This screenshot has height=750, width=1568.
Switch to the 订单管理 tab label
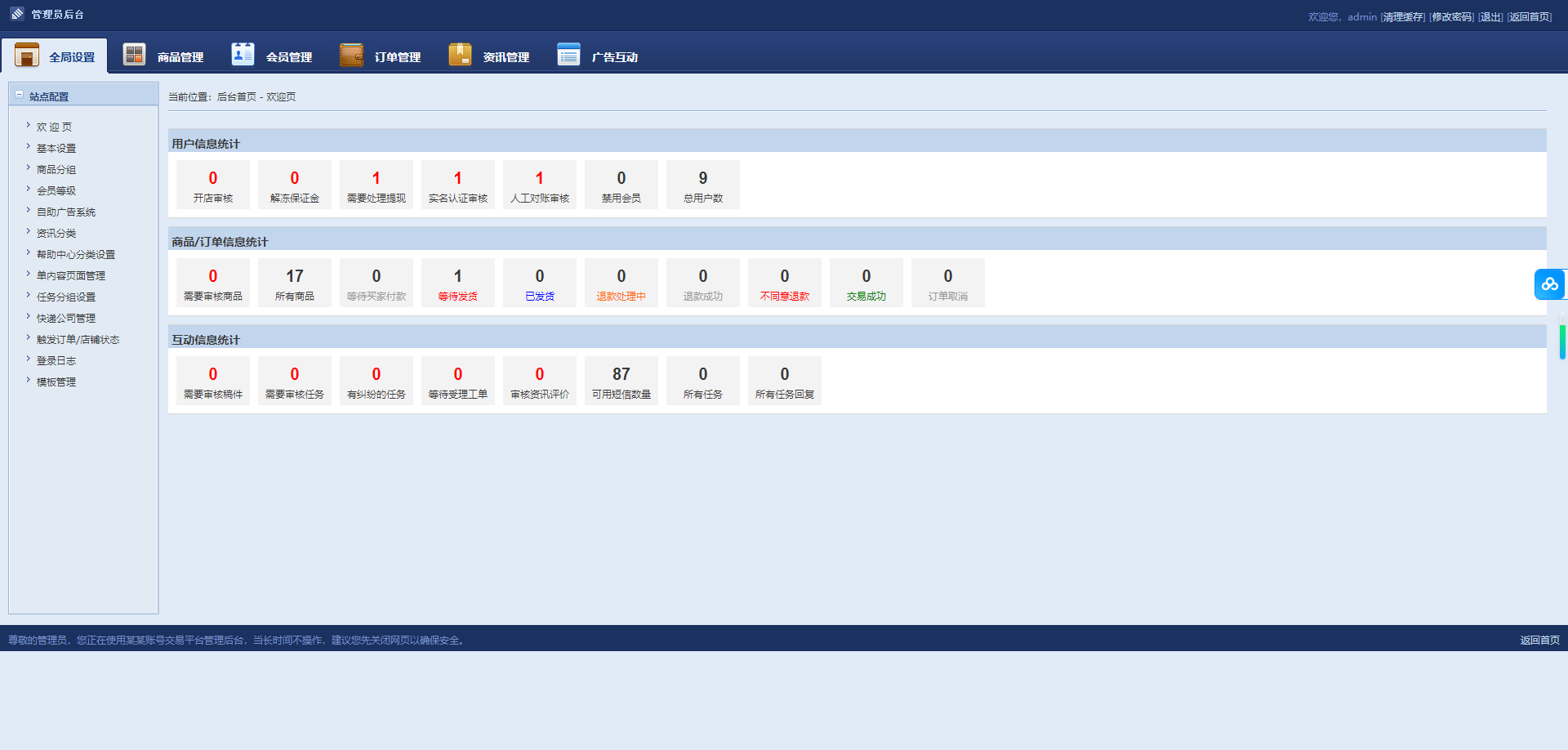pos(398,57)
